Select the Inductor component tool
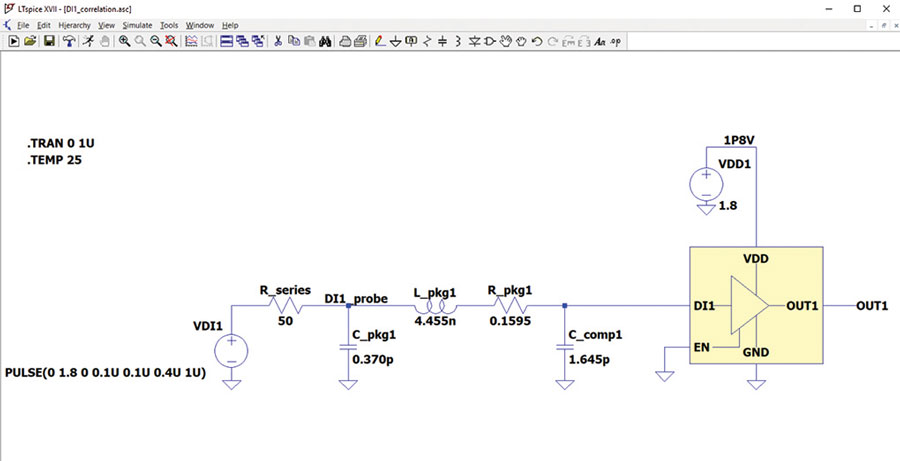 (x=457, y=41)
